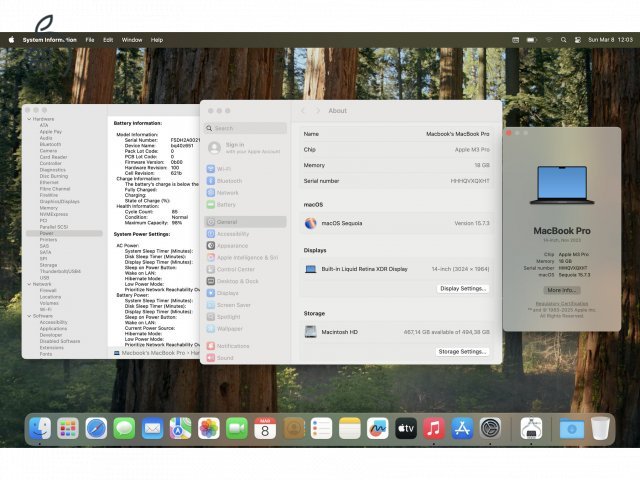
Task: Start FaceTime from the Dock
Action: coord(237,428)
